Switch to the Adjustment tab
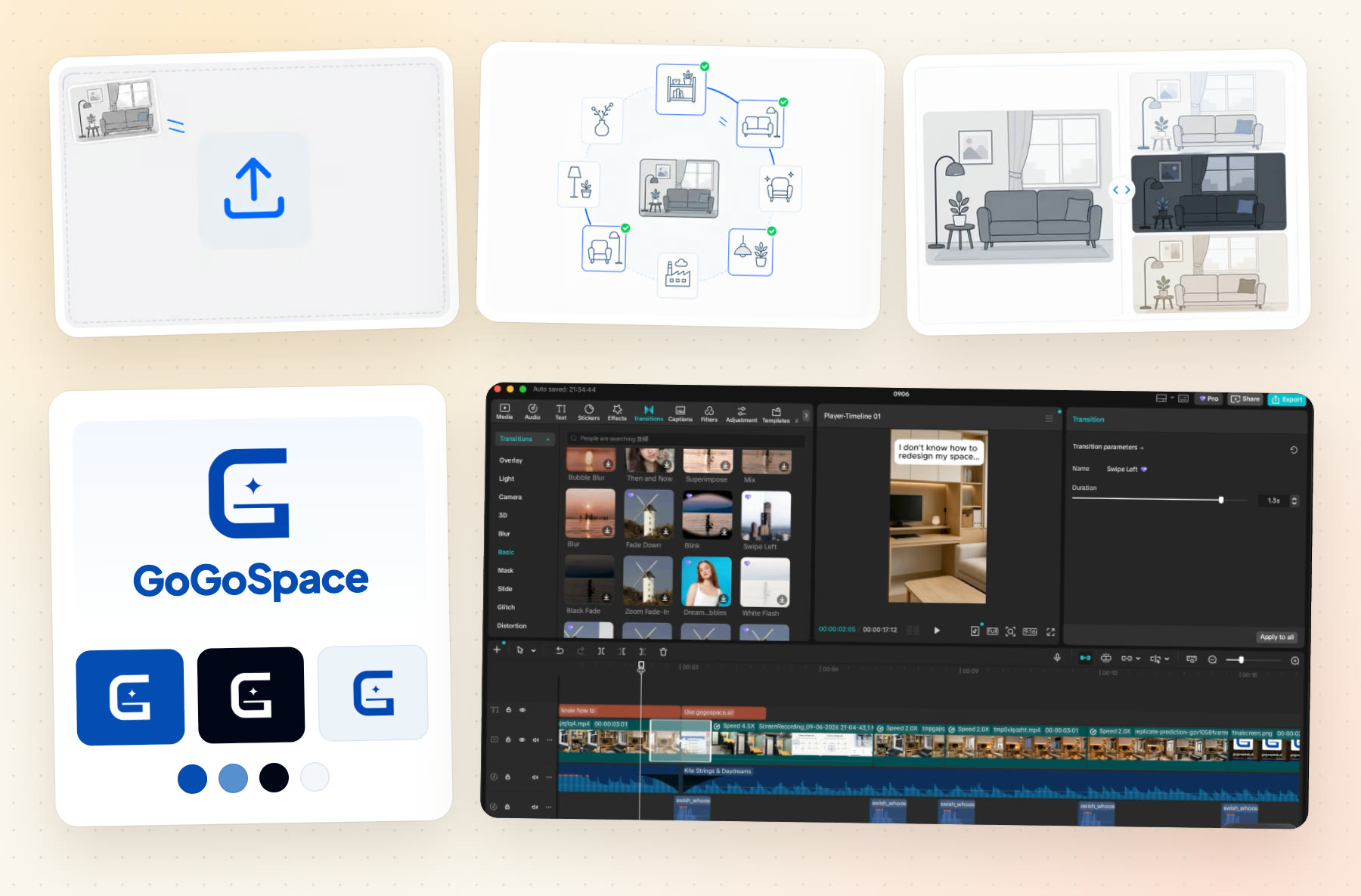1361x896 pixels. coord(741,414)
